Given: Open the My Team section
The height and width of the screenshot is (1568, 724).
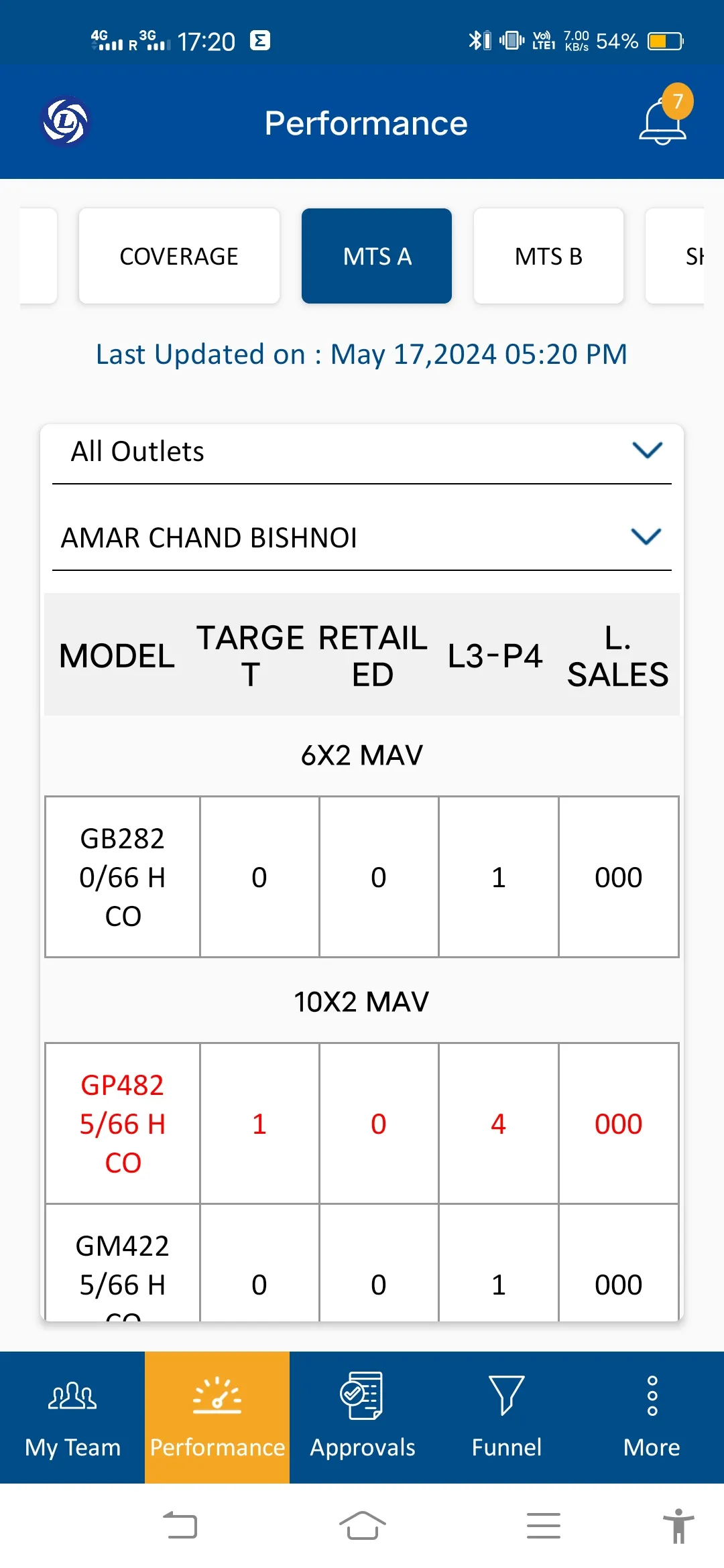Looking at the screenshot, I should [x=72, y=1417].
